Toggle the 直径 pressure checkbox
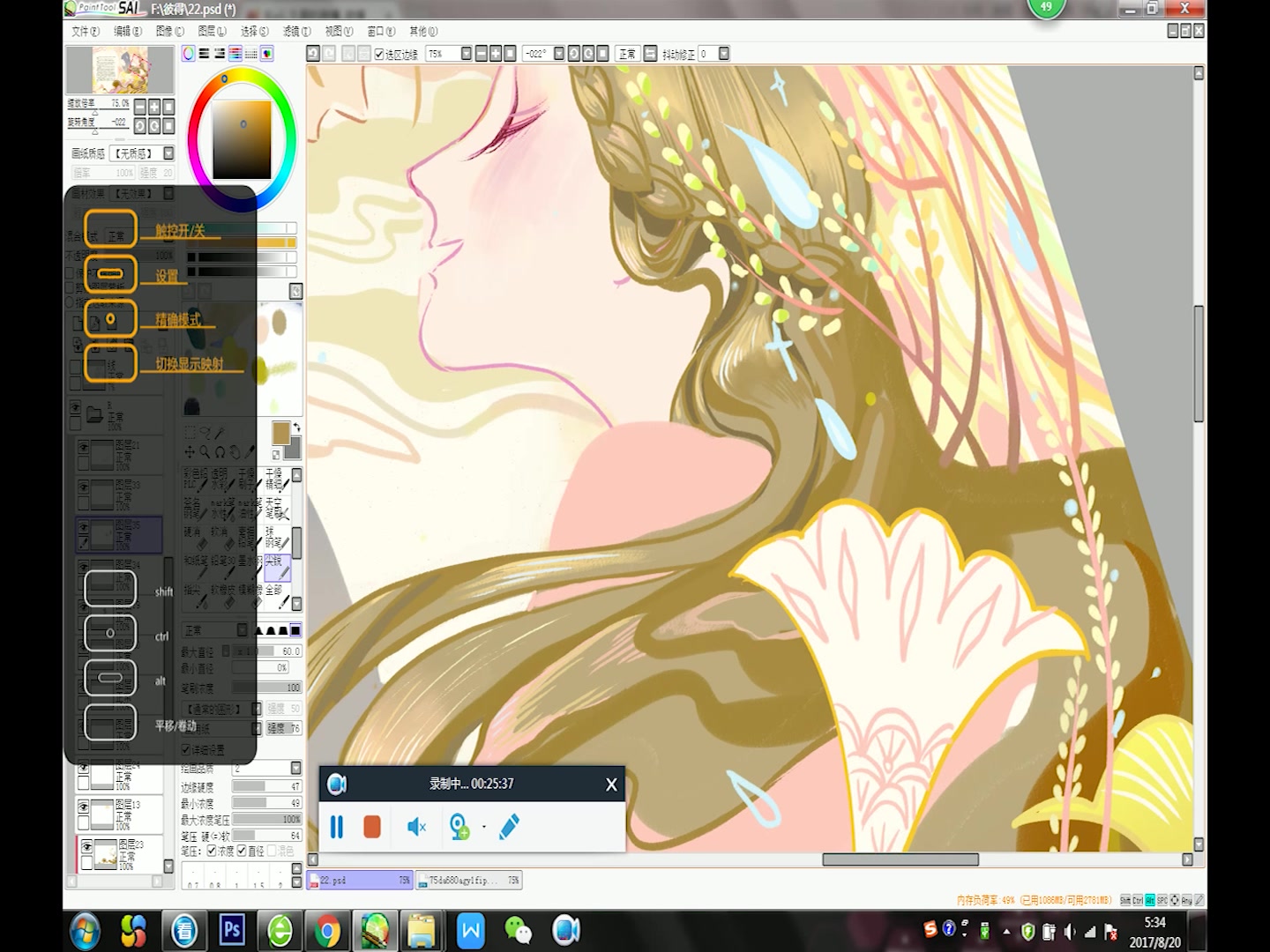Screen dimensions: 1270x952 click(x=242, y=851)
